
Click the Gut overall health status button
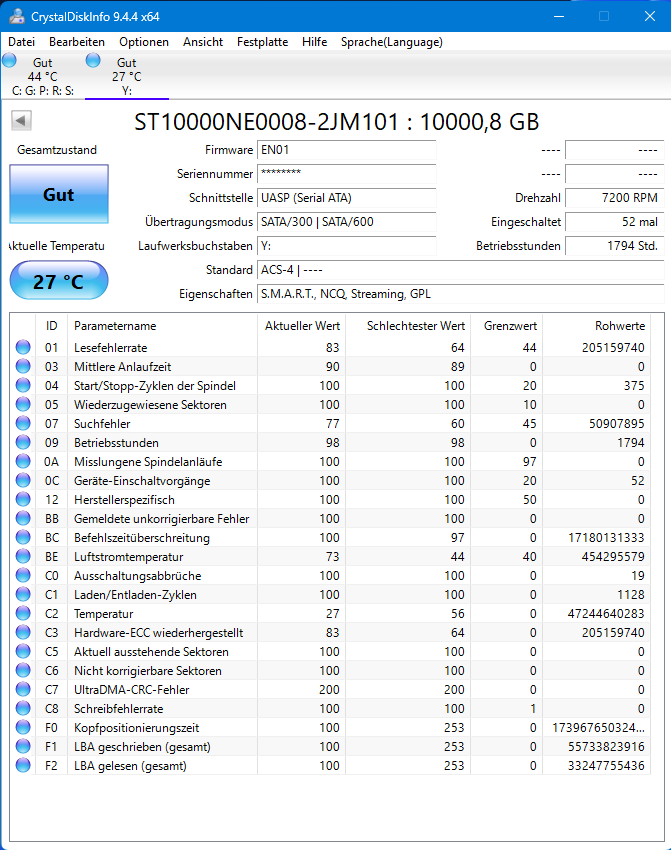[x=59, y=194]
